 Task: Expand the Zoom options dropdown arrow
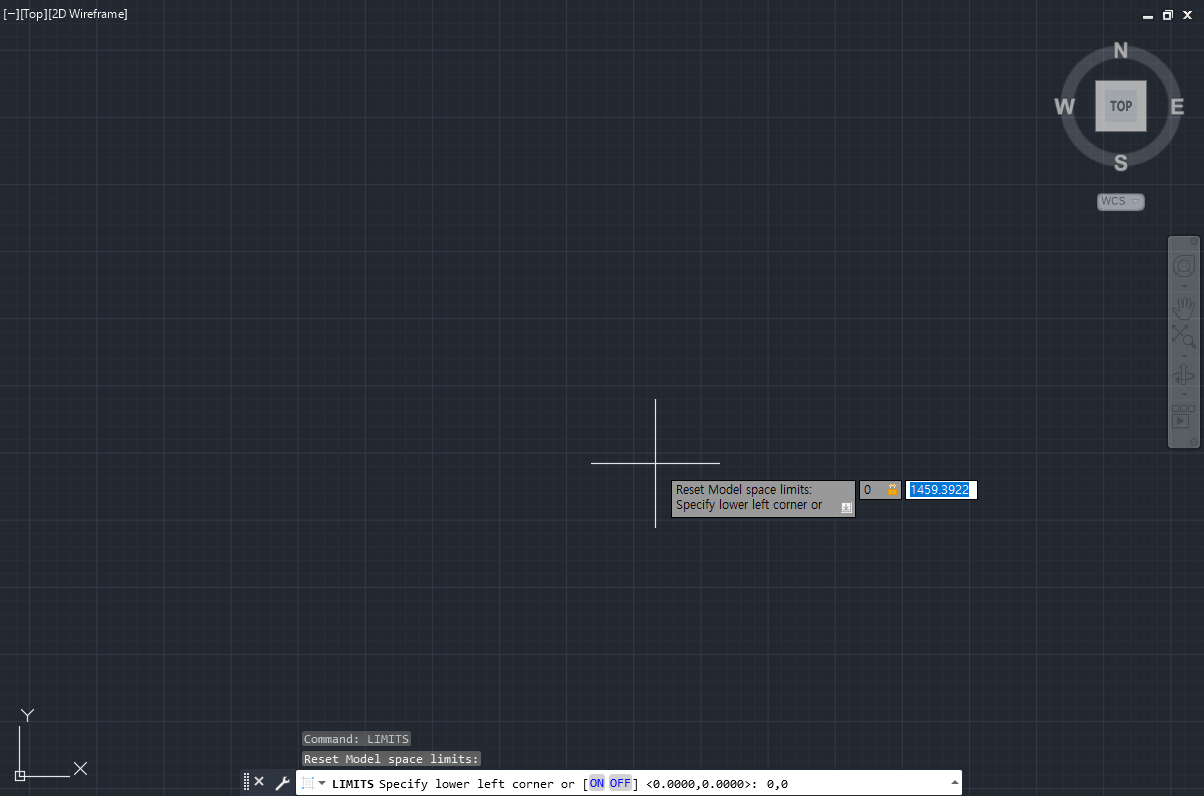tap(1184, 355)
